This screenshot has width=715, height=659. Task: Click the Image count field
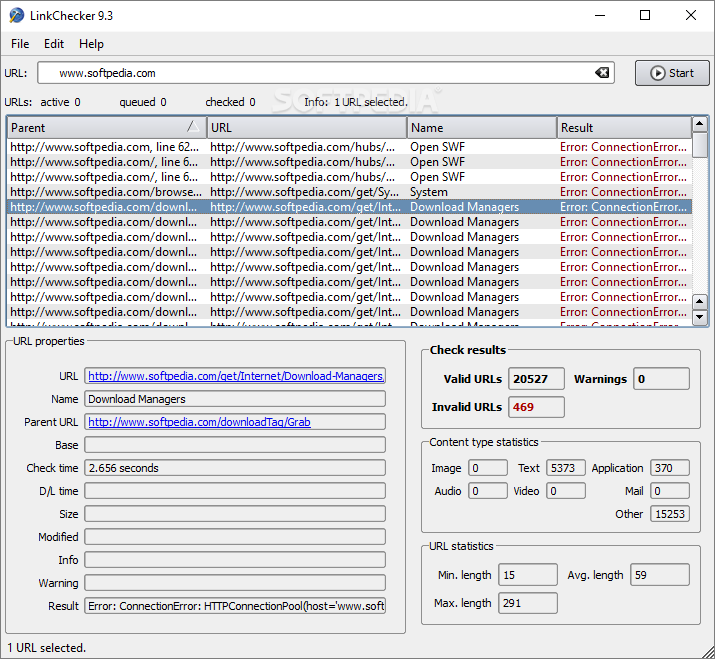pos(487,468)
